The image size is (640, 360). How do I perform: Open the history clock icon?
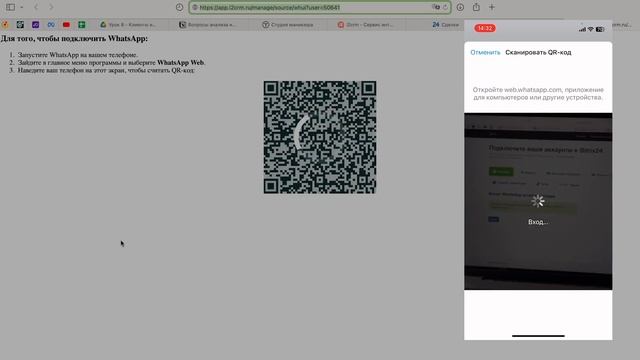click(179, 7)
